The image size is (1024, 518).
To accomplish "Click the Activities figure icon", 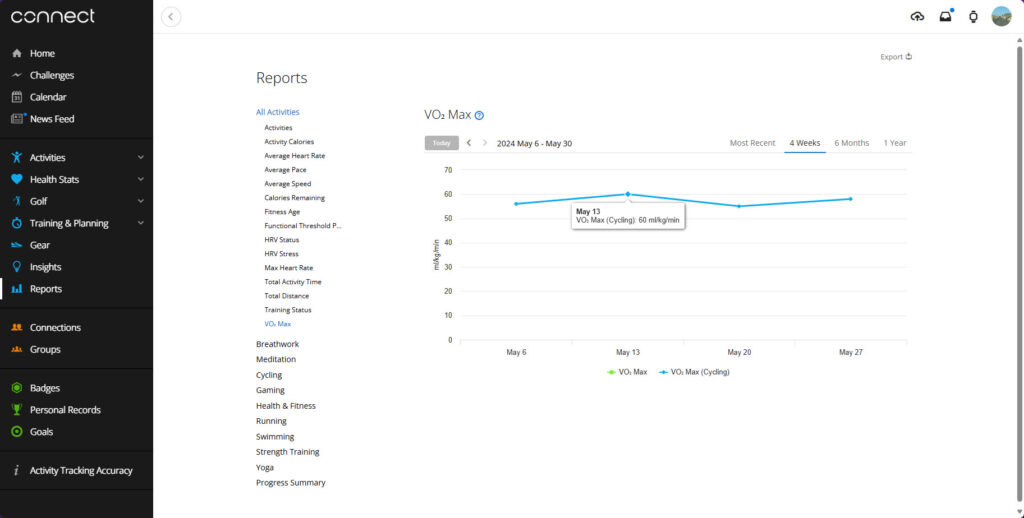I will click(x=17, y=157).
